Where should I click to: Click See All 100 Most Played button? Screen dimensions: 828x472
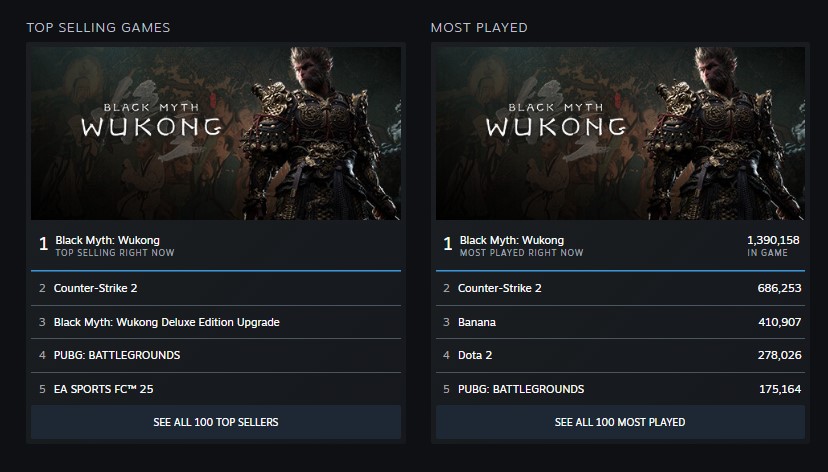(x=620, y=422)
